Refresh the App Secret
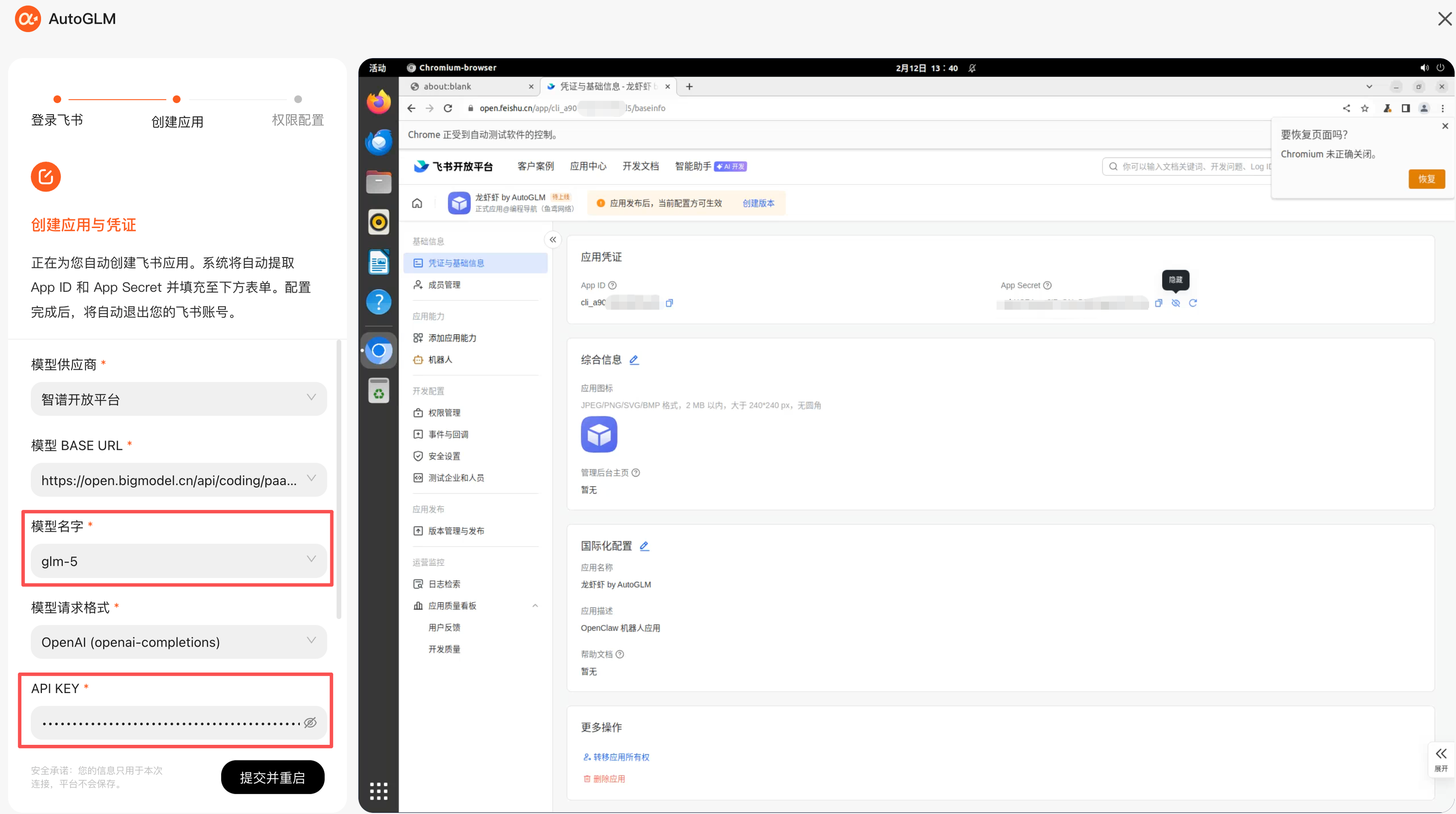1456x814 pixels. tap(1193, 303)
